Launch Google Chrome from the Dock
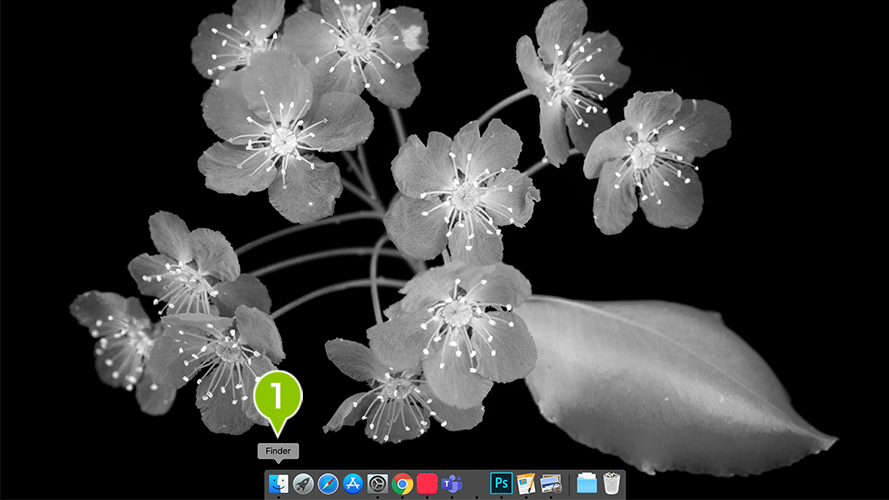 [x=403, y=484]
